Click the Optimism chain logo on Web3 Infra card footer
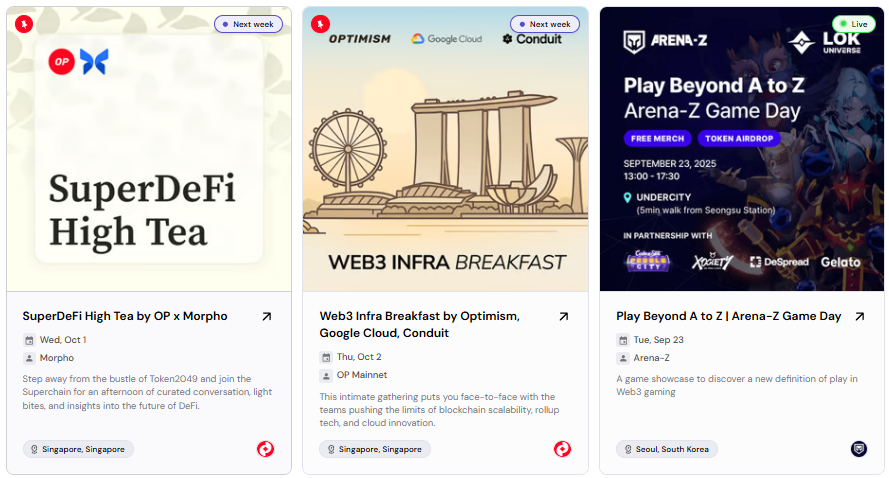889x478 pixels. point(562,449)
